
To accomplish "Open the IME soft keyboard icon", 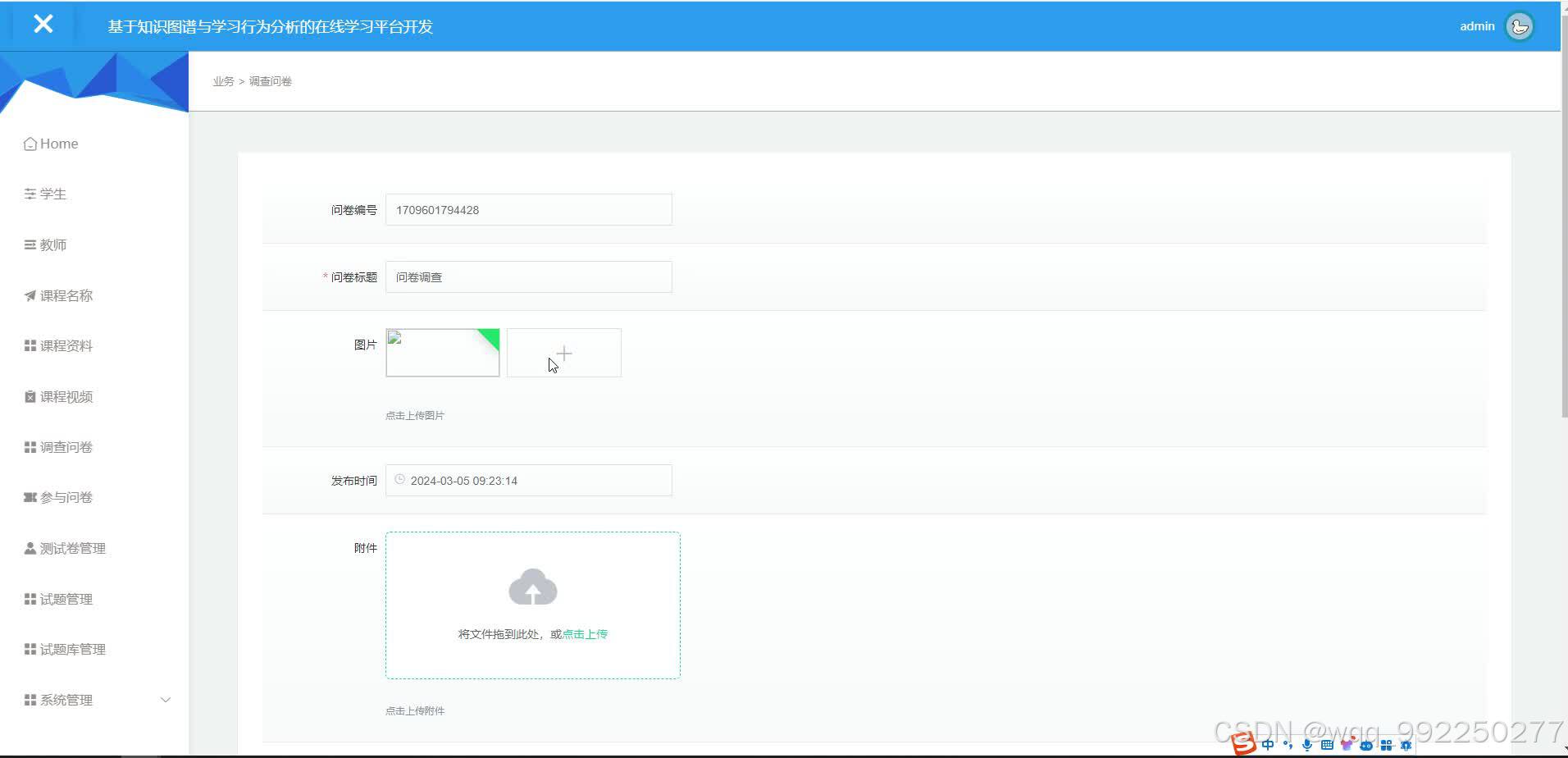I will (1327, 745).
